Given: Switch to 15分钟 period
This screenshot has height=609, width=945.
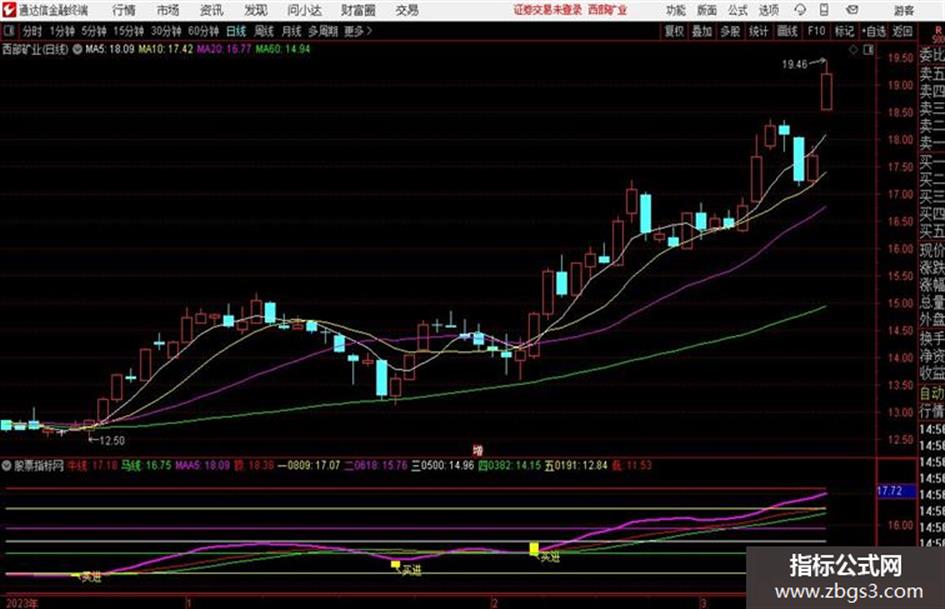Looking at the screenshot, I should tap(129, 31).
